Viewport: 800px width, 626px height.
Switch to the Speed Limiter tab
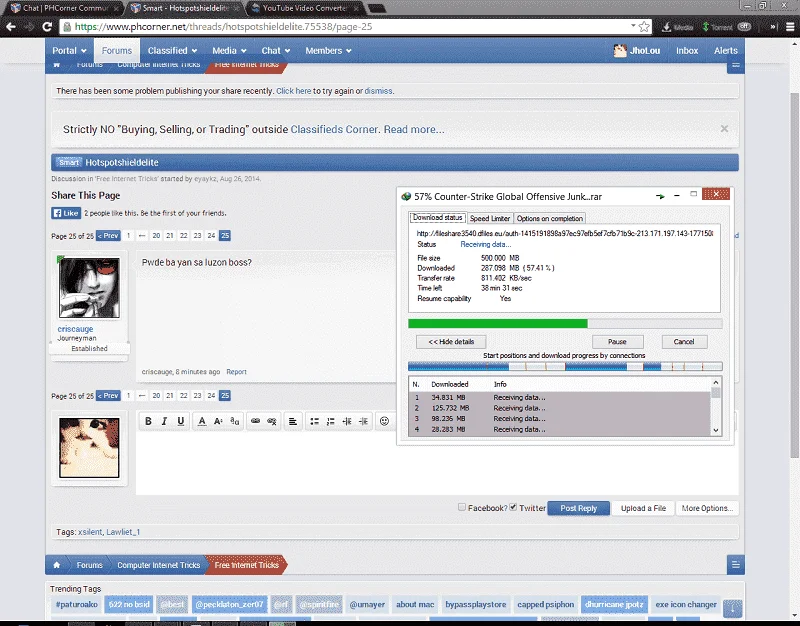pyautogui.click(x=490, y=218)
